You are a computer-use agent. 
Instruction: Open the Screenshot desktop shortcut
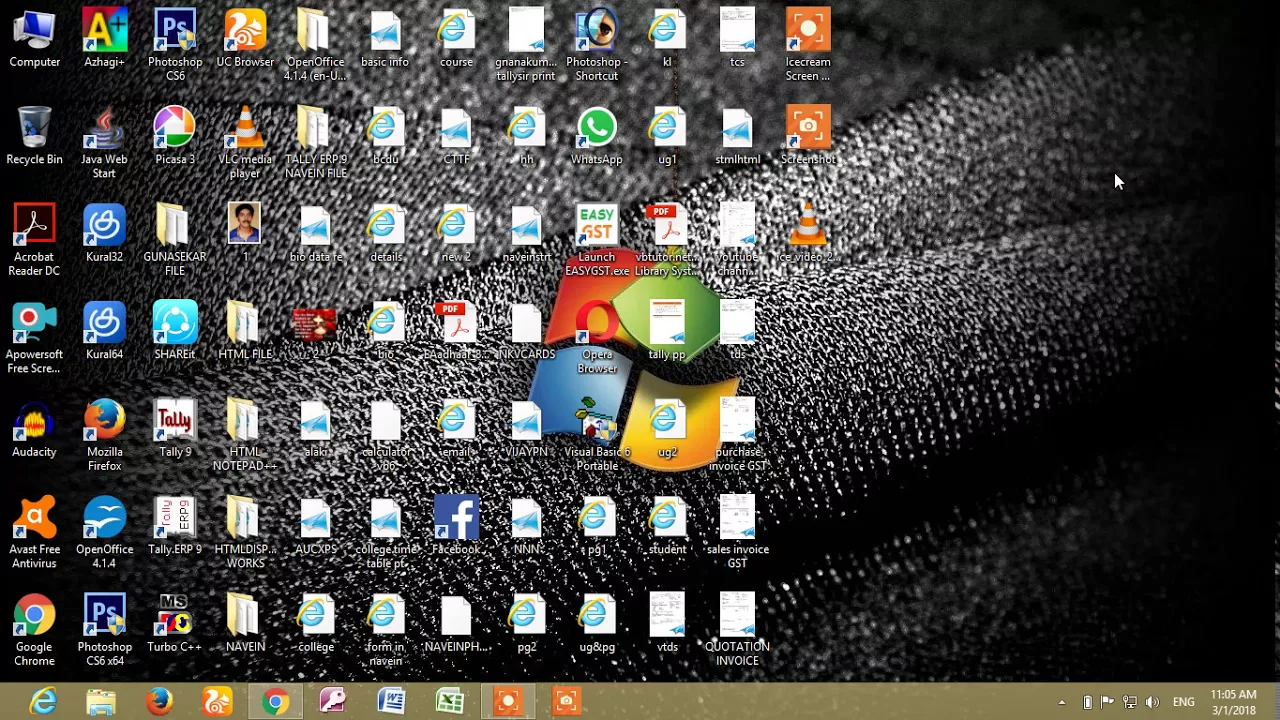tap(808, 137)
